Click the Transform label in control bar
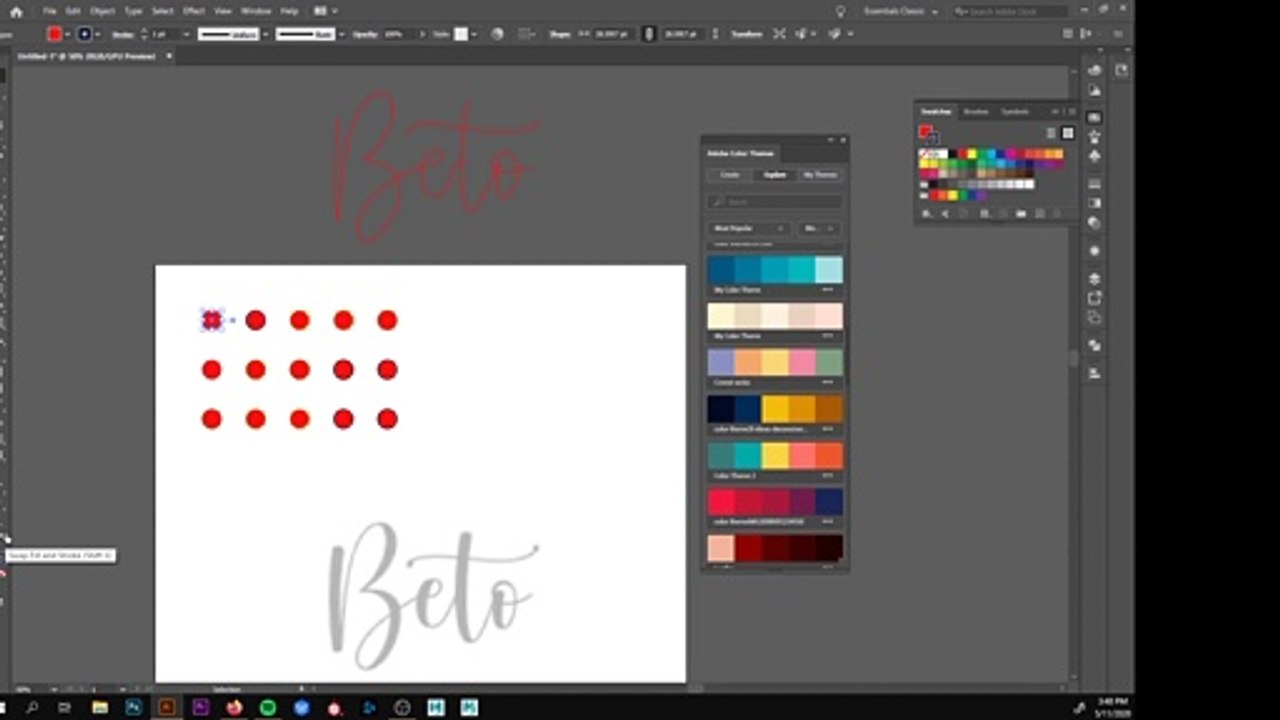Image resolution: width=1280 pixels, height=720 pixels. click(746, 33)
